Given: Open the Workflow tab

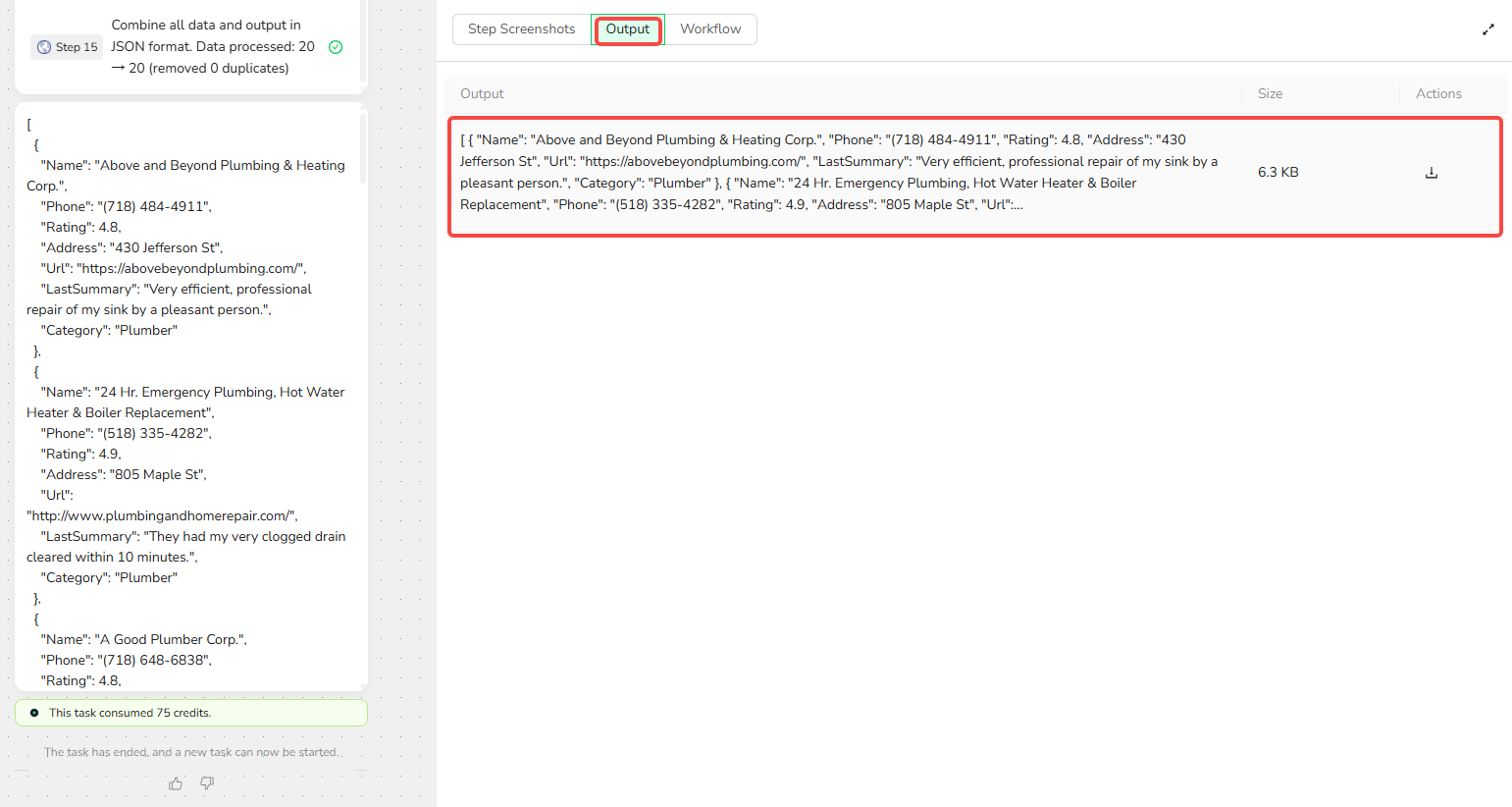Looking at the screenshot, I should (x=710, y=29).
